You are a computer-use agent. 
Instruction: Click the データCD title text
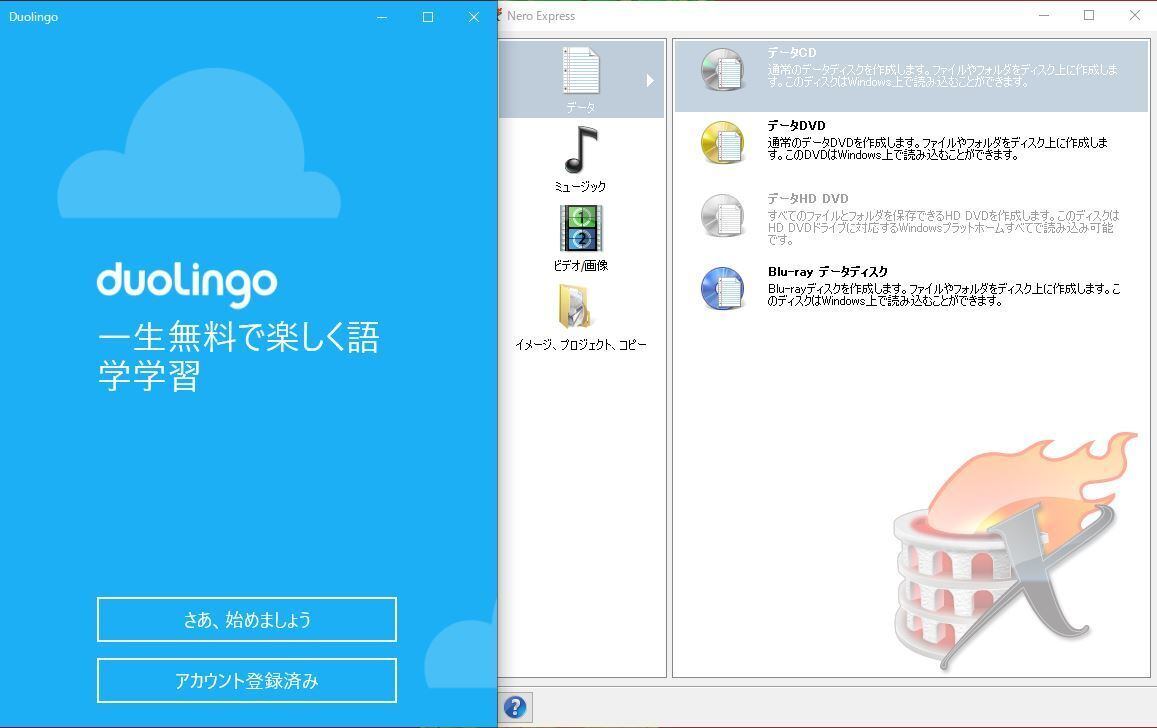tap(791, 52)
